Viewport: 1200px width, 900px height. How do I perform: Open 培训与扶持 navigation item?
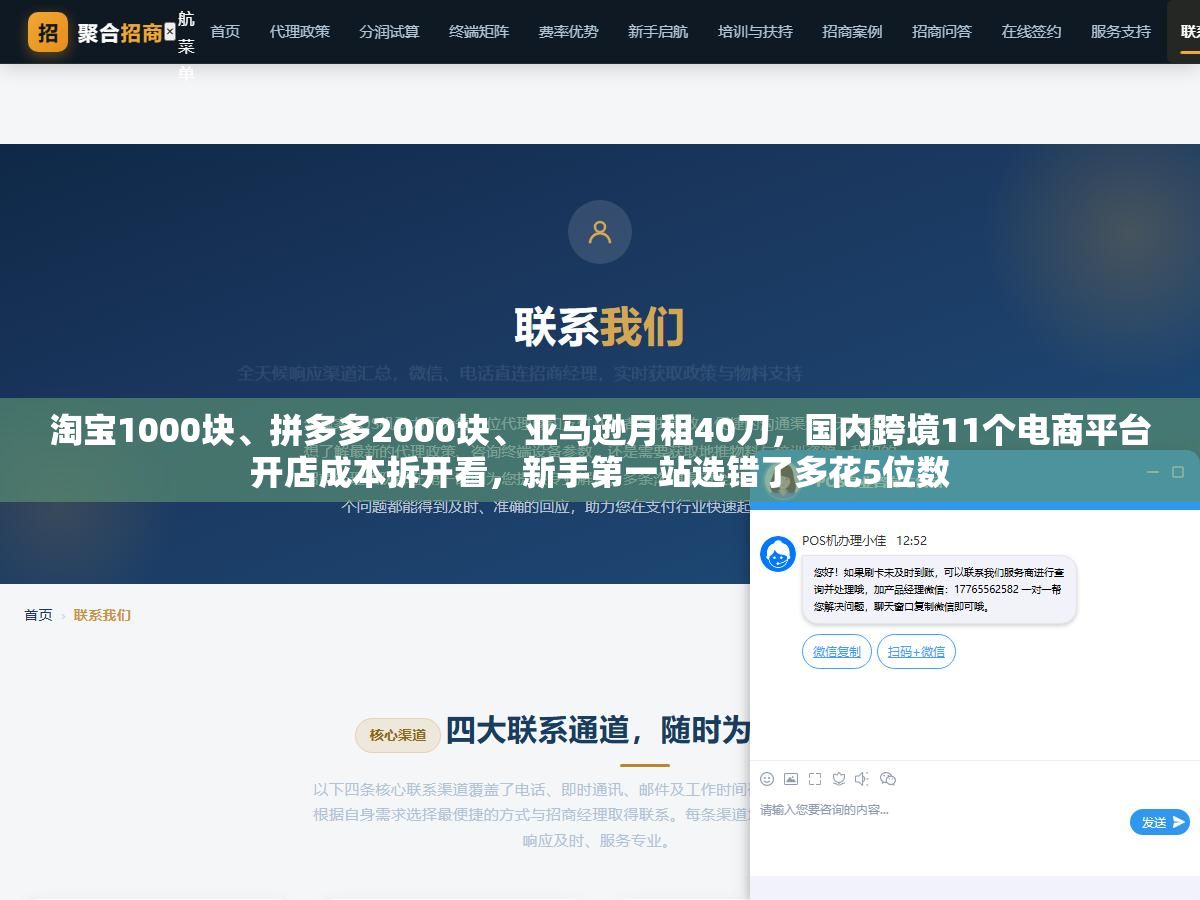pos(755,32)
